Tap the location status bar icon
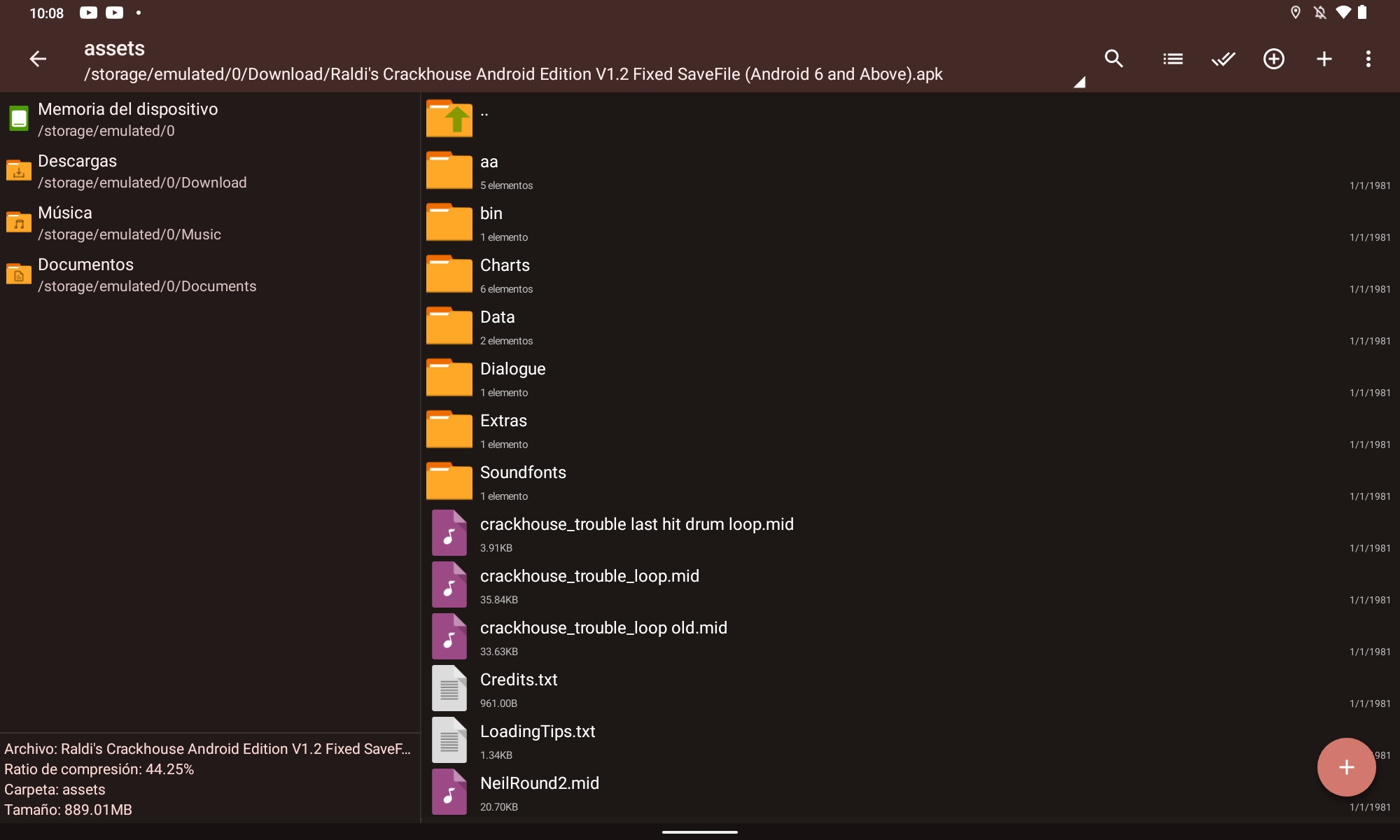Screen dimensions: 1400x840 (x=1295, y=13)
